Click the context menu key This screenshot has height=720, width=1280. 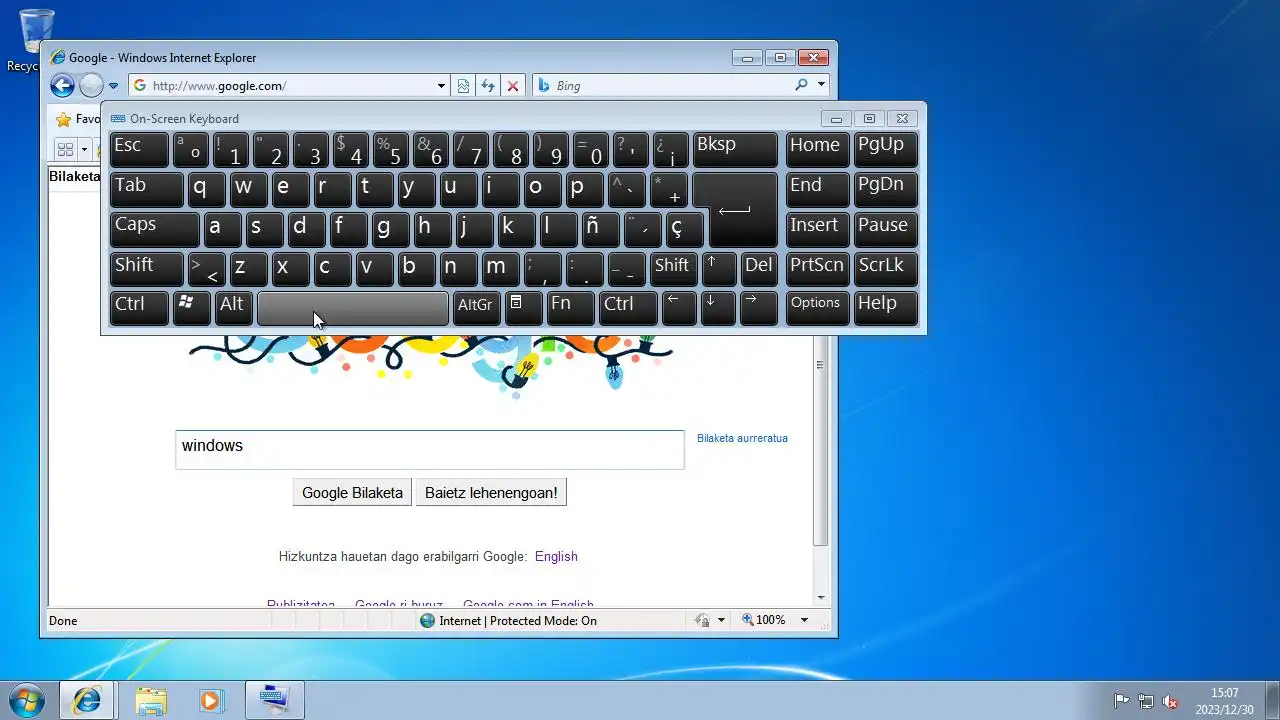point(523,308)
